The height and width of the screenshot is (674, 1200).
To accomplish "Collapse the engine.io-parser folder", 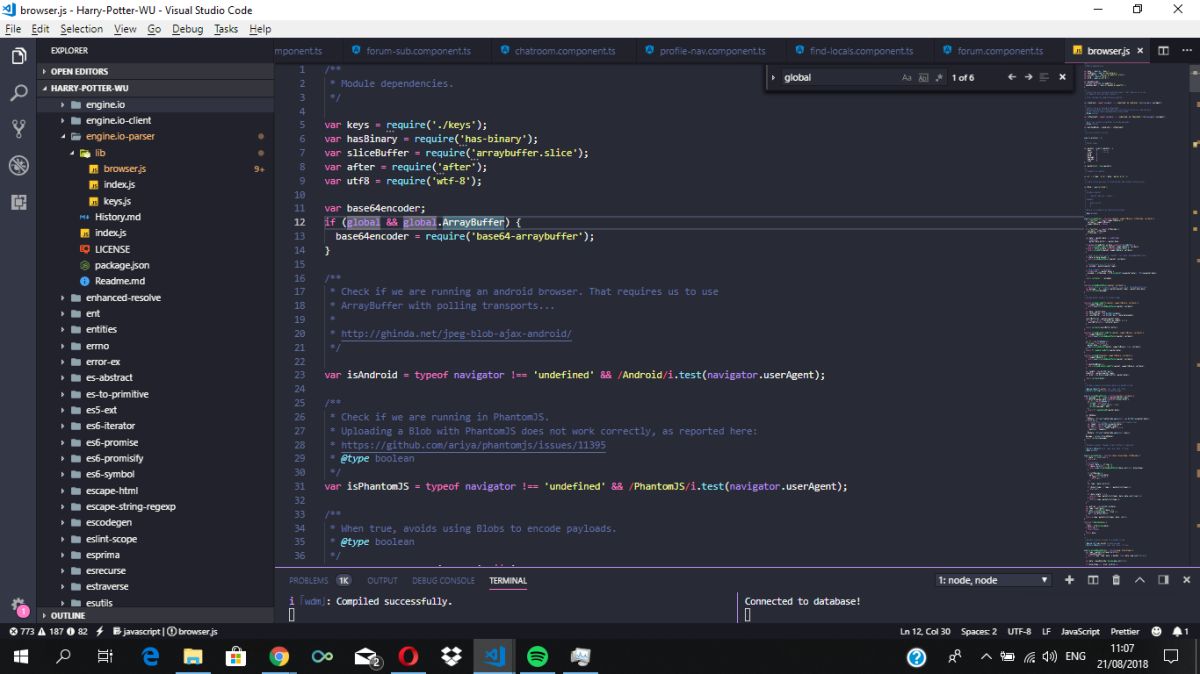I will point(120,136).
